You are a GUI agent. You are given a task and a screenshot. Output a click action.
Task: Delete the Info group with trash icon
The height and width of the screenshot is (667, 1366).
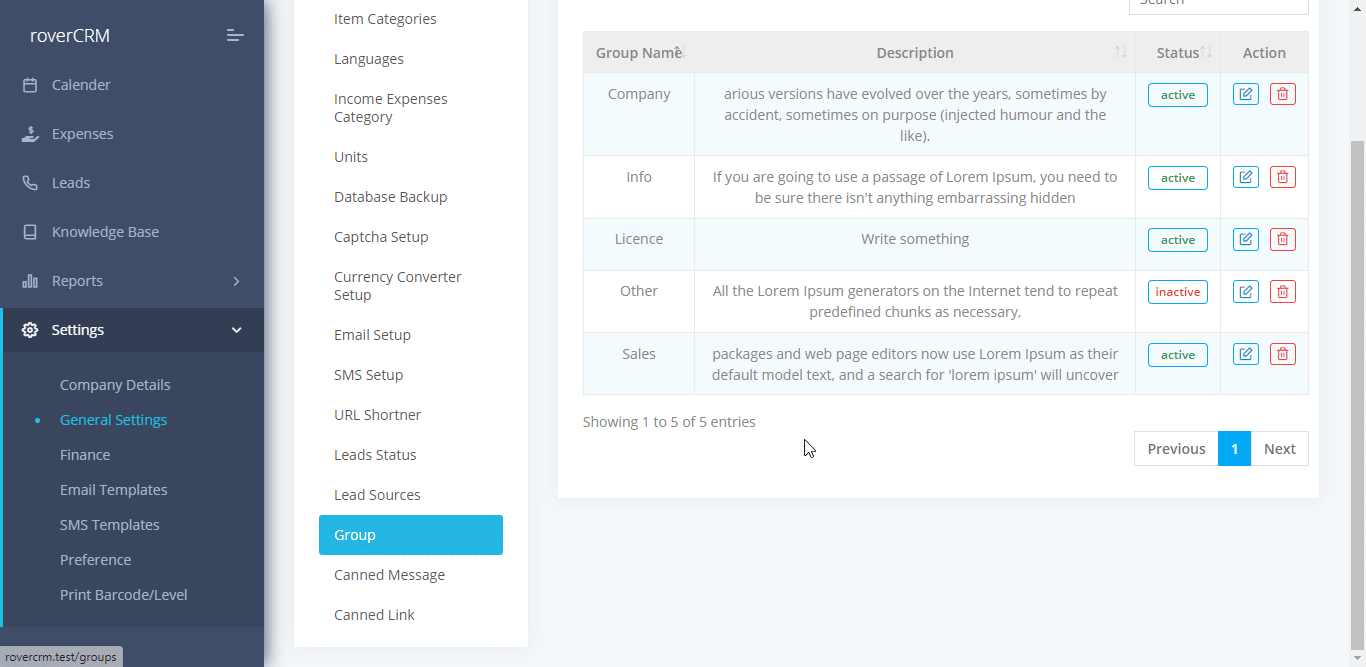(1282, 178)
